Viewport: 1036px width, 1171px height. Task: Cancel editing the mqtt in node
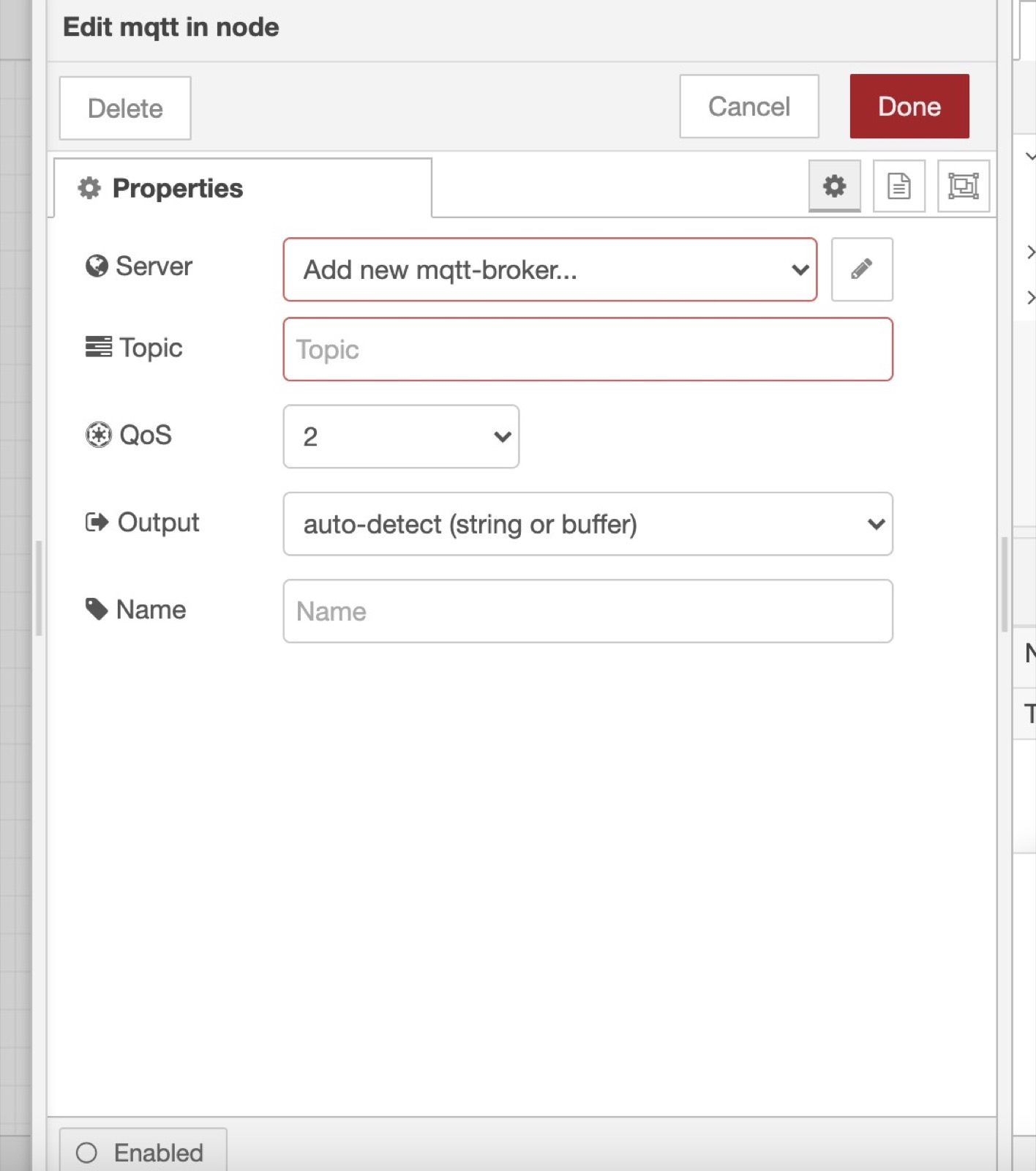point(748,107)
